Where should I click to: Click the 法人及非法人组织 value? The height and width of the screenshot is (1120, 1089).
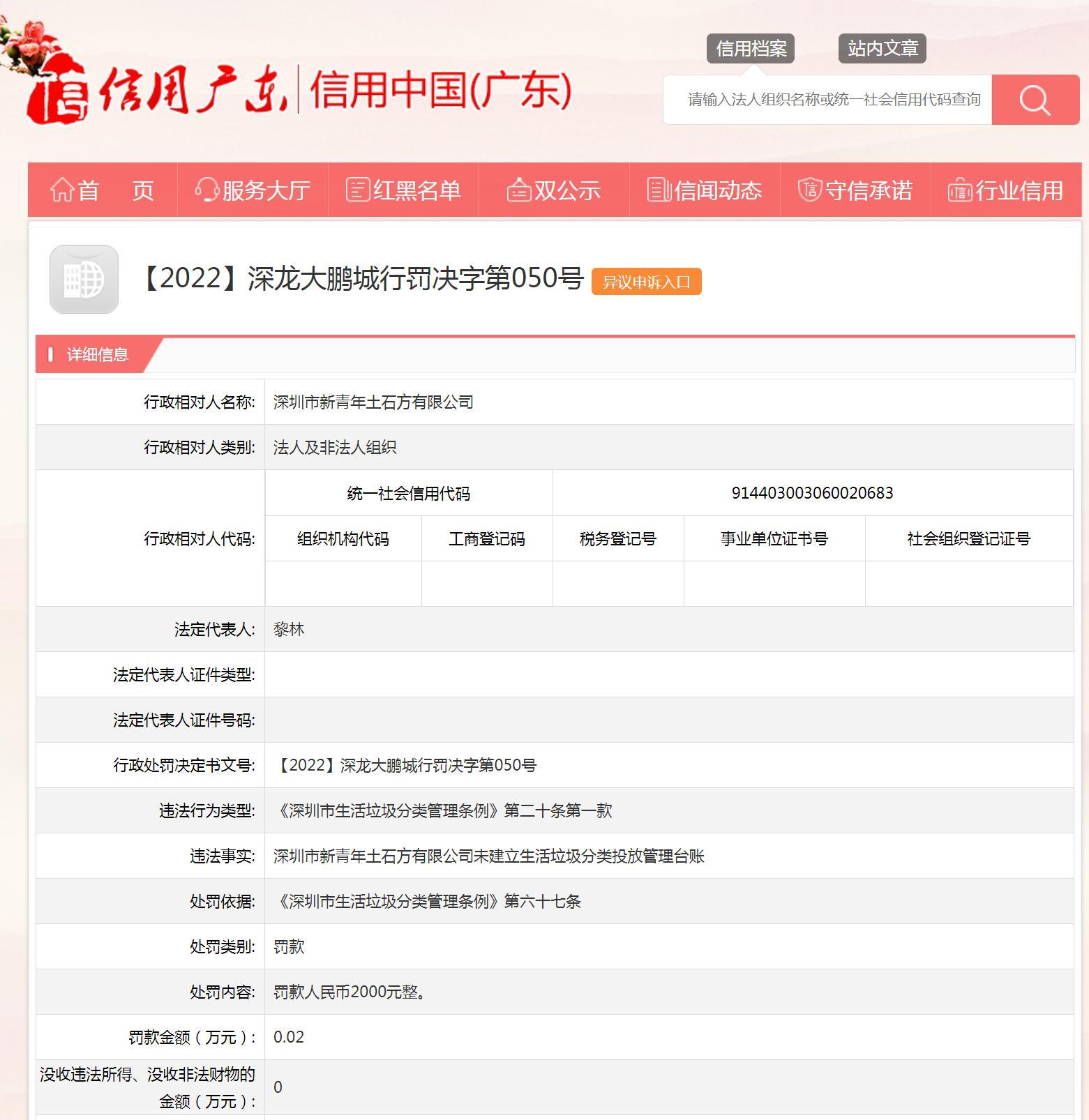pos(335,448)
